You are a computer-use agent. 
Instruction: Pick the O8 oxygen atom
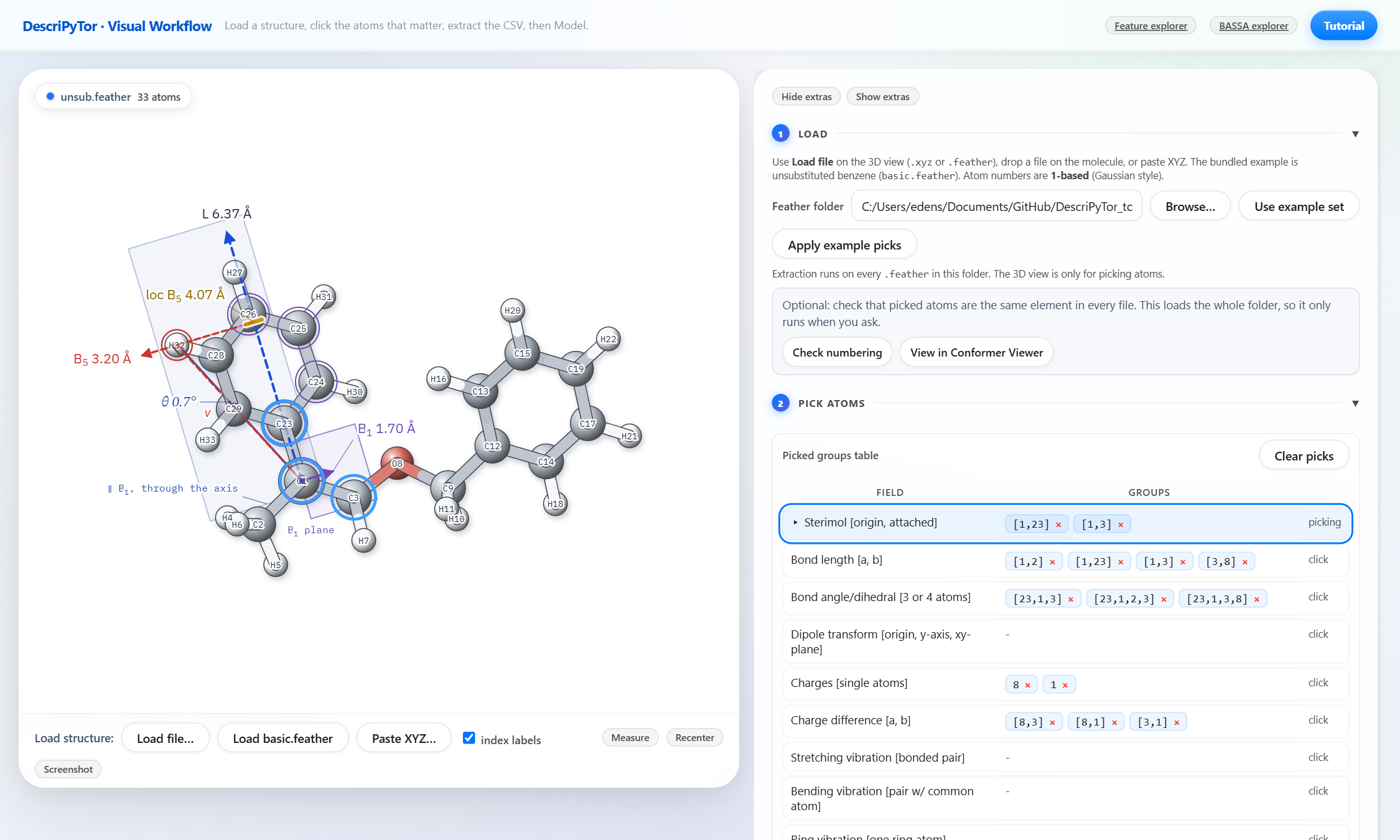tap(397, 463)
